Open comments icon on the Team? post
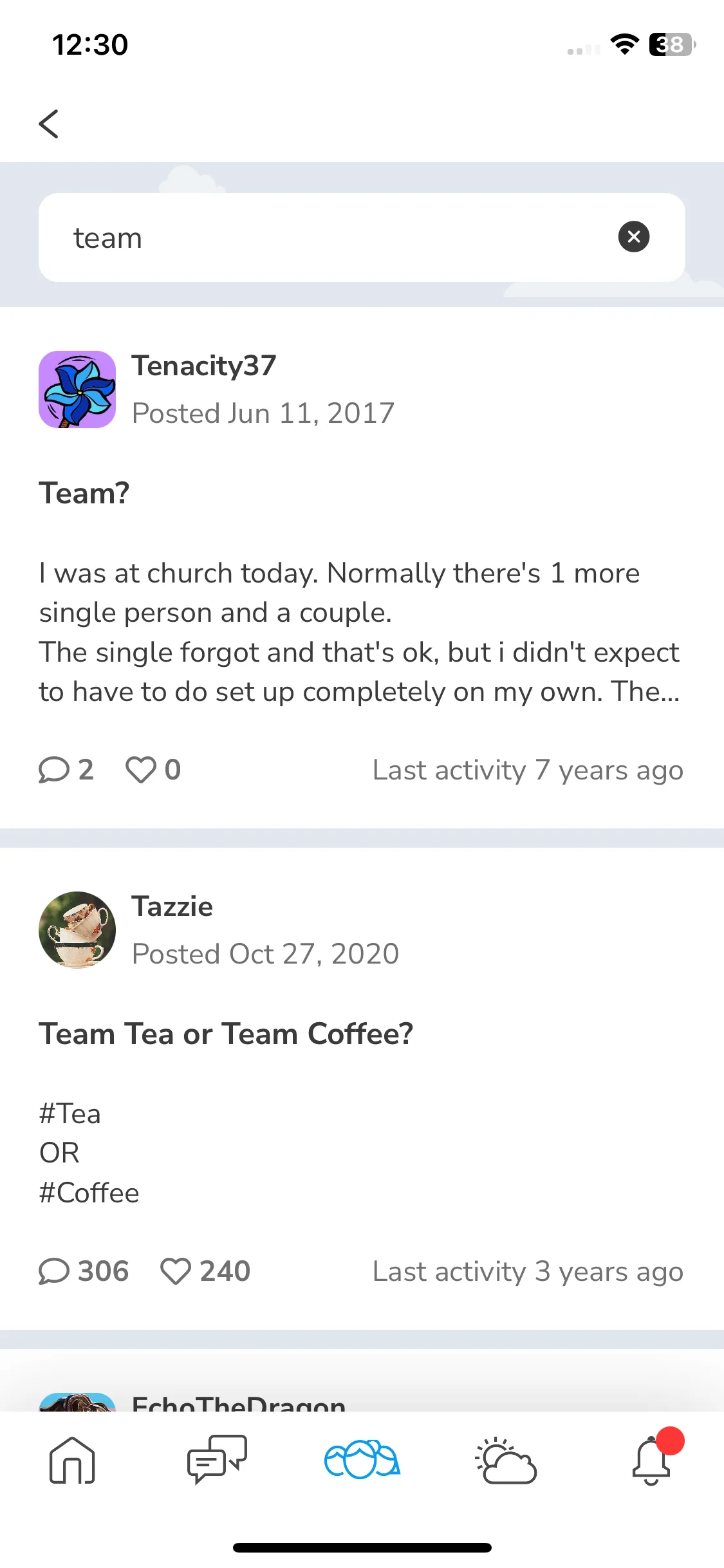Image resolution: width=724 pixels, height=1568 pixels. 54,770
